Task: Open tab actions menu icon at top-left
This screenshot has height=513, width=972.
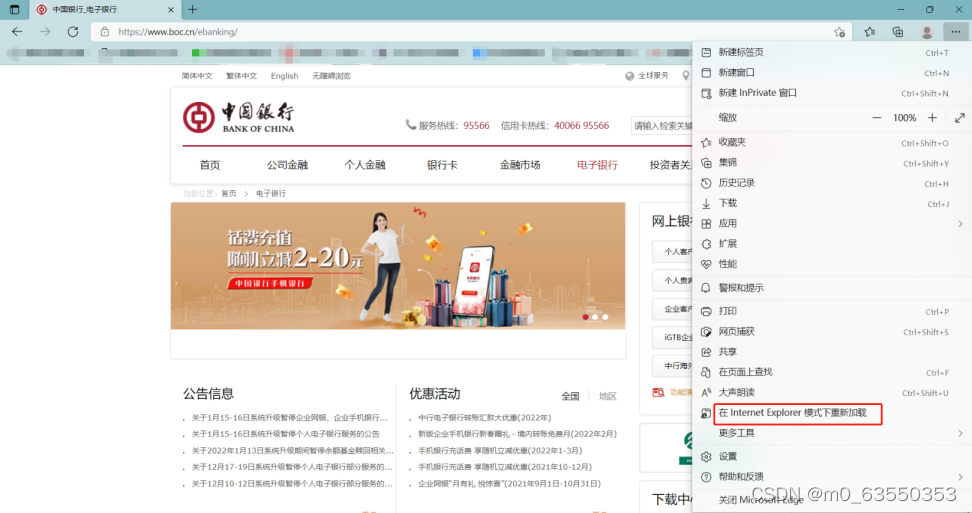Action: click(x=14, y=9)
